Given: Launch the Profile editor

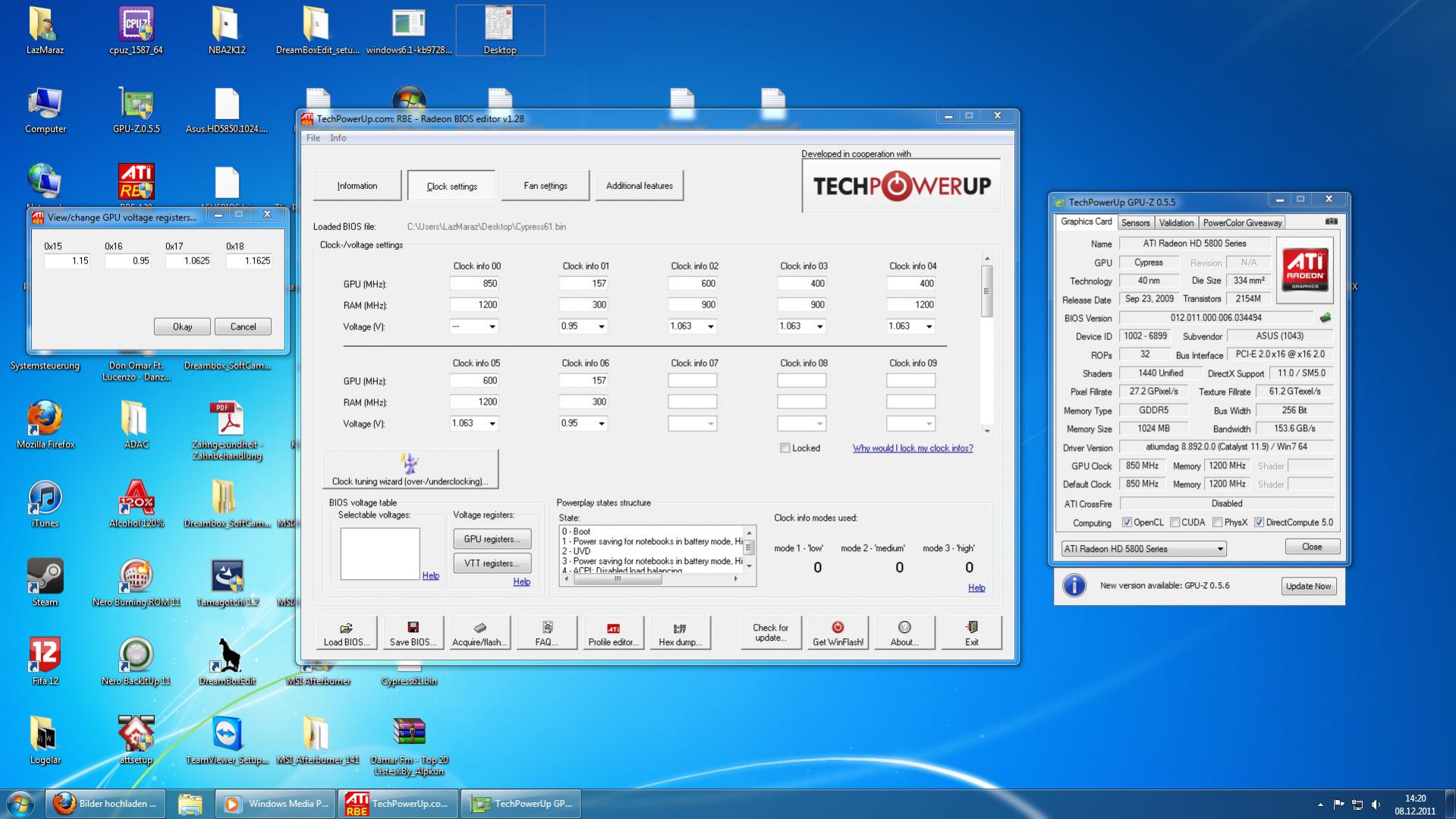Looking at the screenshot, I should 613,633.
